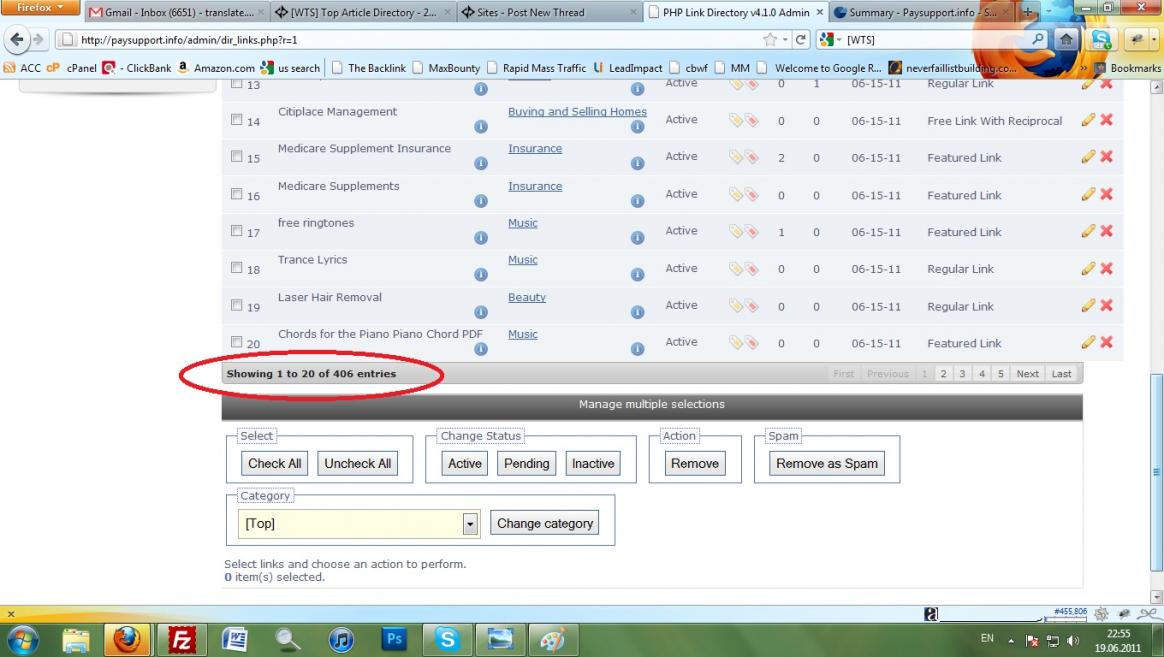Screen dimensions: 1164x657
Task: Show hidden system tray icons arrow
Action: (1010, 640)
